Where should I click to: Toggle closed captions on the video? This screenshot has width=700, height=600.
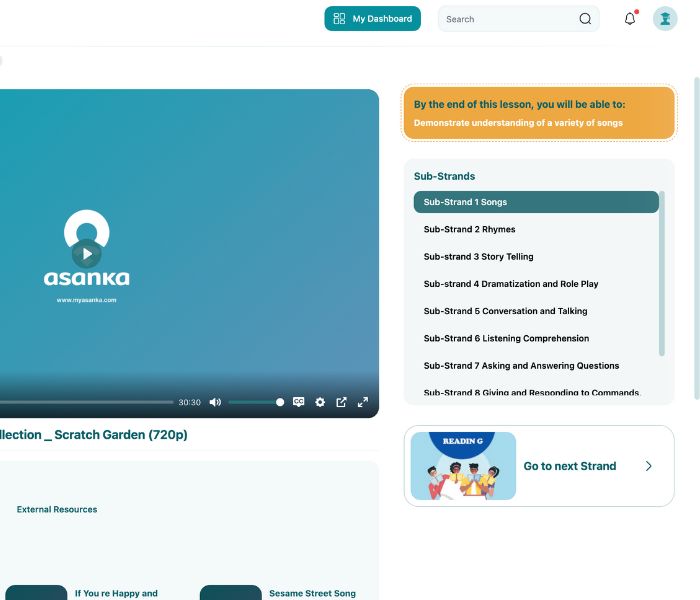click(298, 402)
